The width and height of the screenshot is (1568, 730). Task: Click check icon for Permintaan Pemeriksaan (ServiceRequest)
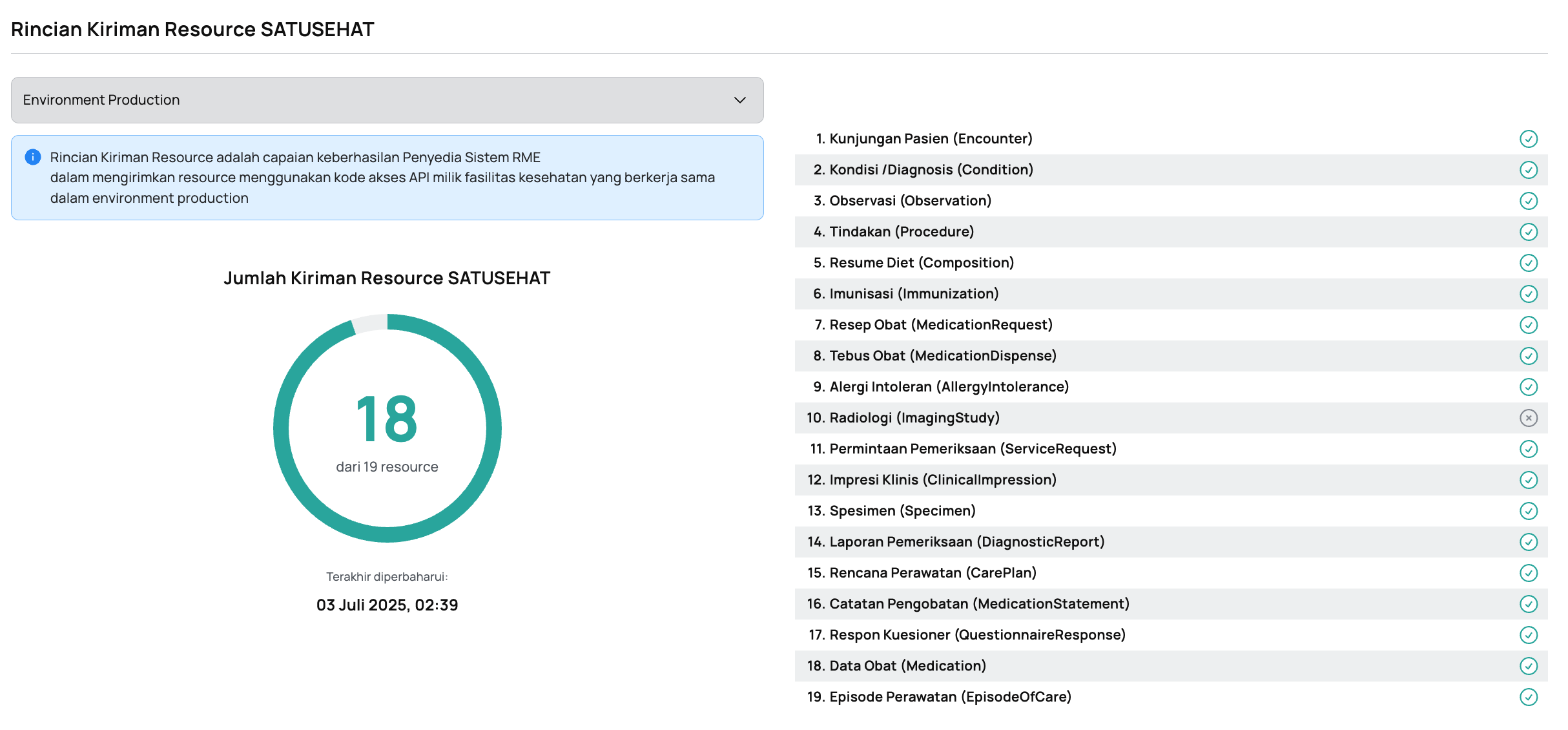point(1528,449)
